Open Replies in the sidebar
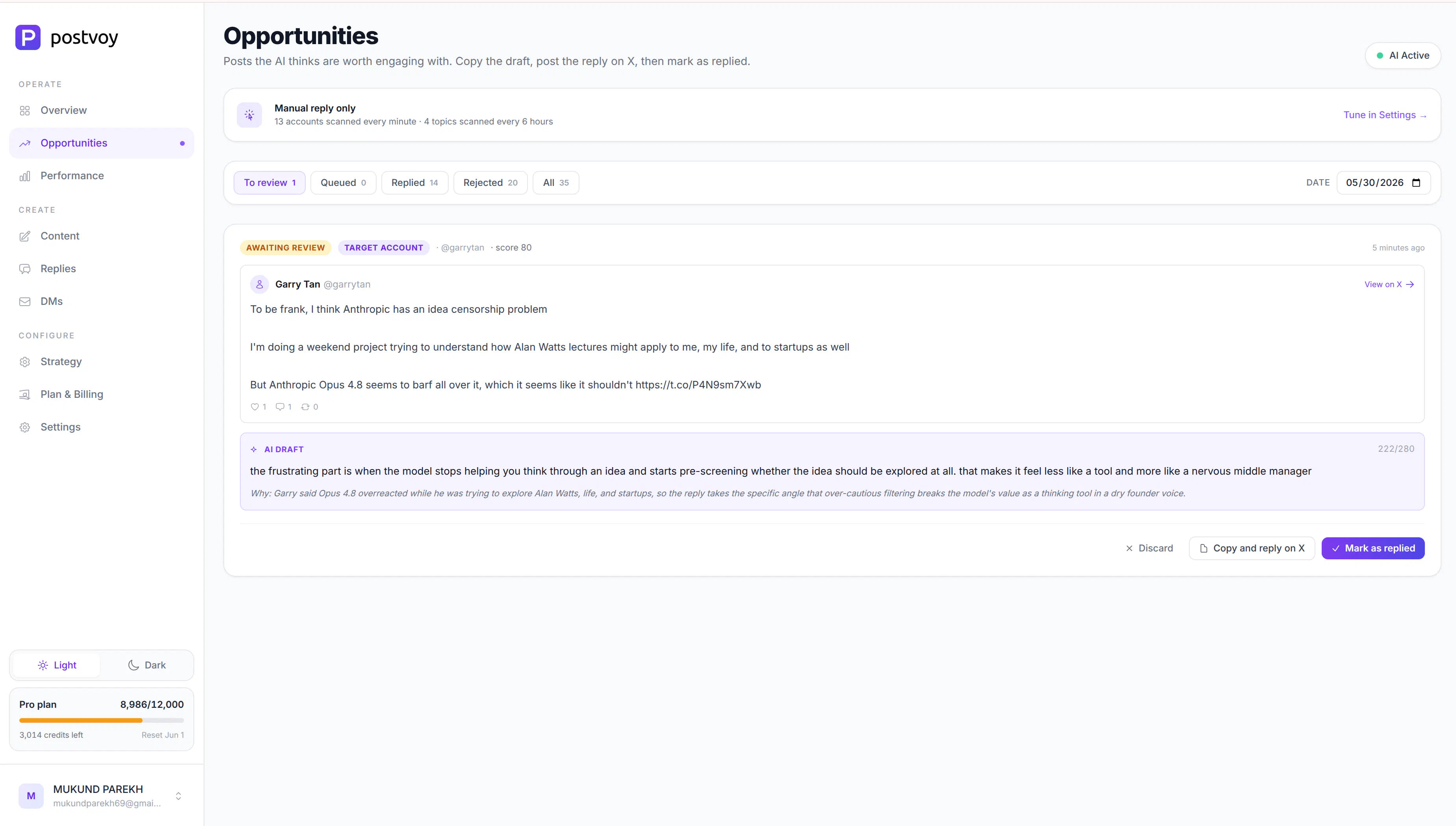 [102, 269]
